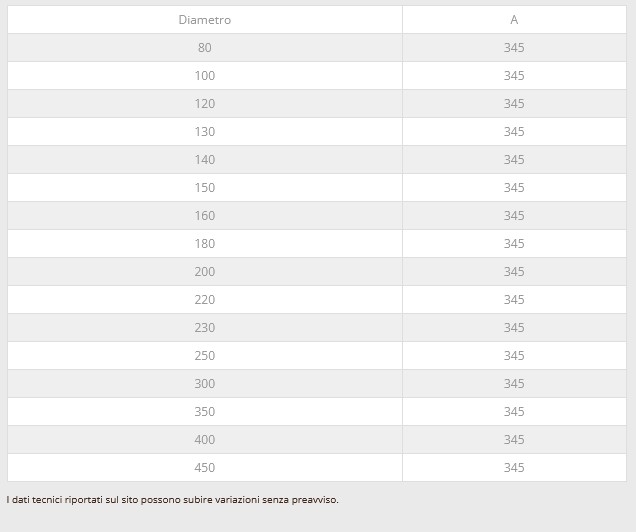Click the diameter 140 cell
Screen dimensions: 636x532
point(205,160)
